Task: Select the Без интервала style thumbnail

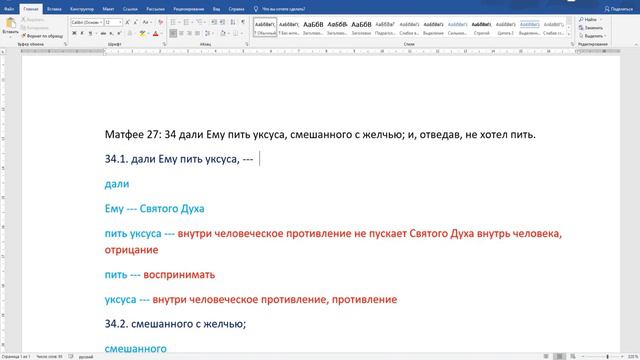Action: (x=289, y=27)
